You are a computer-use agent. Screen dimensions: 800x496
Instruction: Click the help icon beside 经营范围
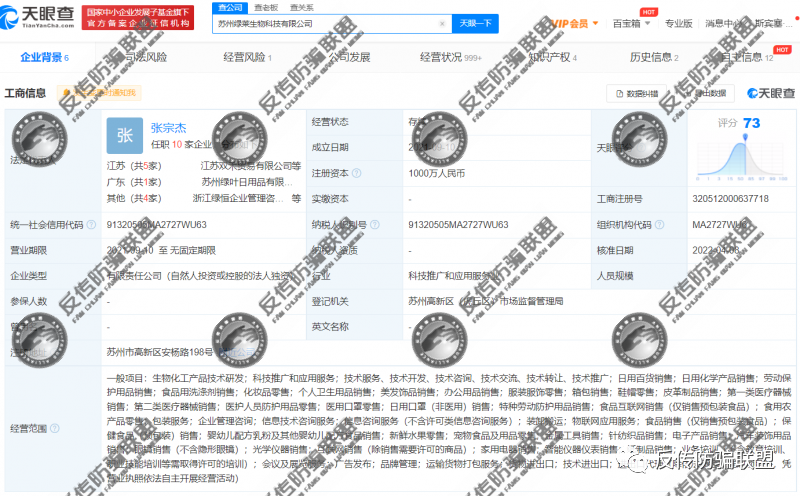[55, 428]
